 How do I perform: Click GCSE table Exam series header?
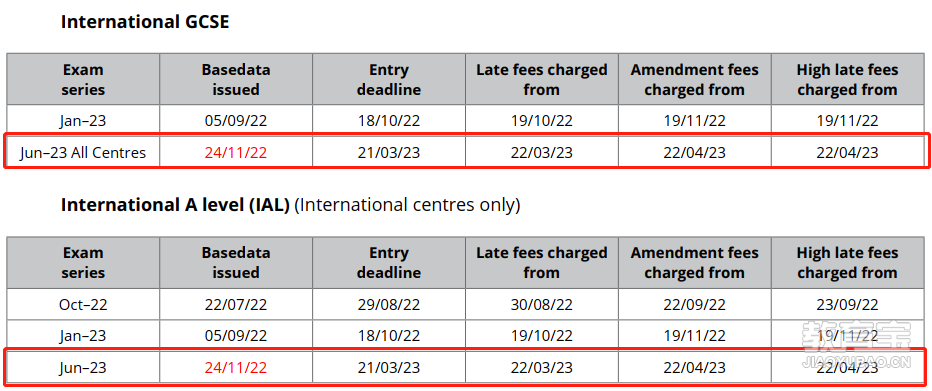[83, 80]
